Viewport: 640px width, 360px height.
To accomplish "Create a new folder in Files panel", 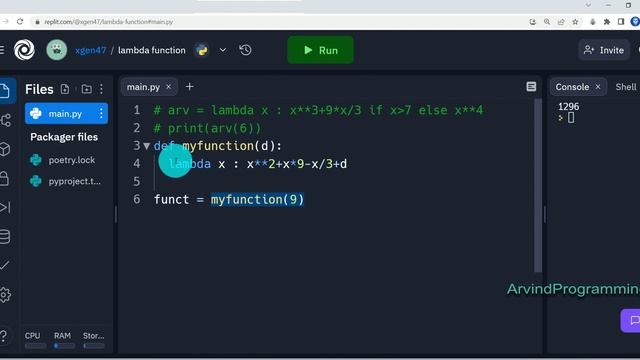I will pyautogui.click(x=87, y=89).
